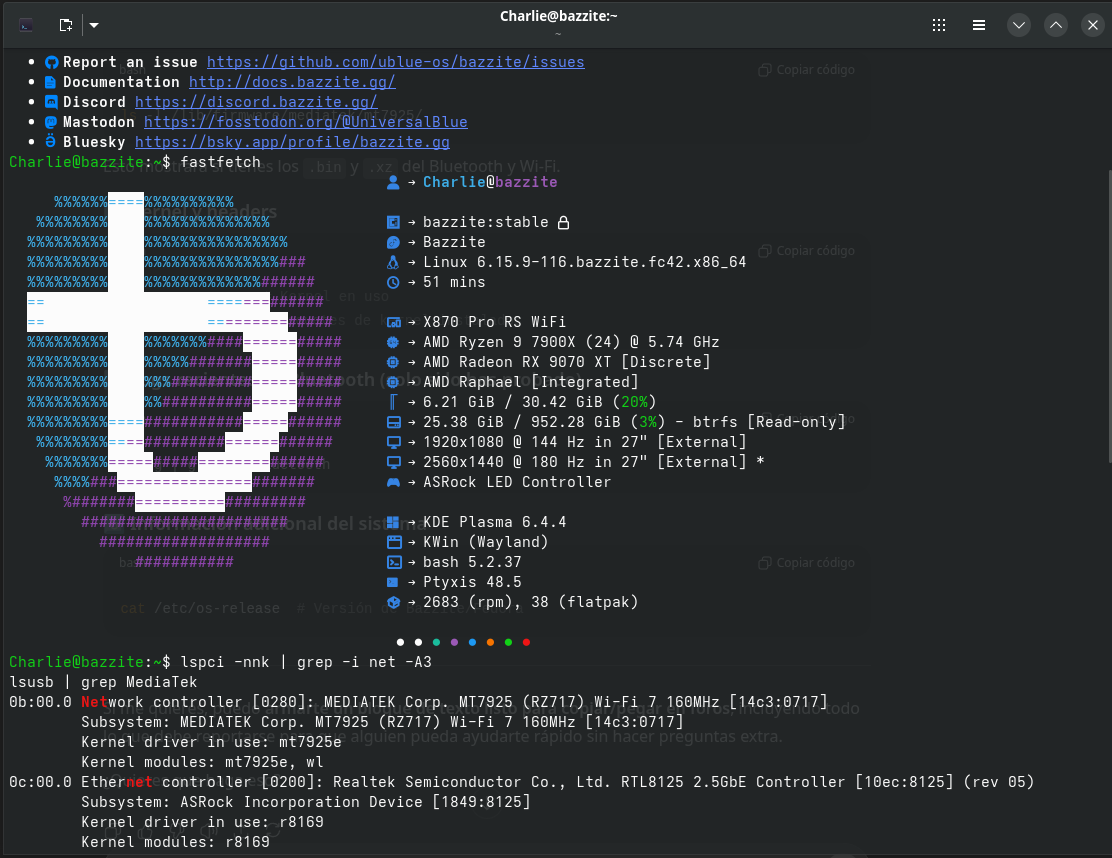Click the orange color dot in fastfetch palette

coord(490,642)
